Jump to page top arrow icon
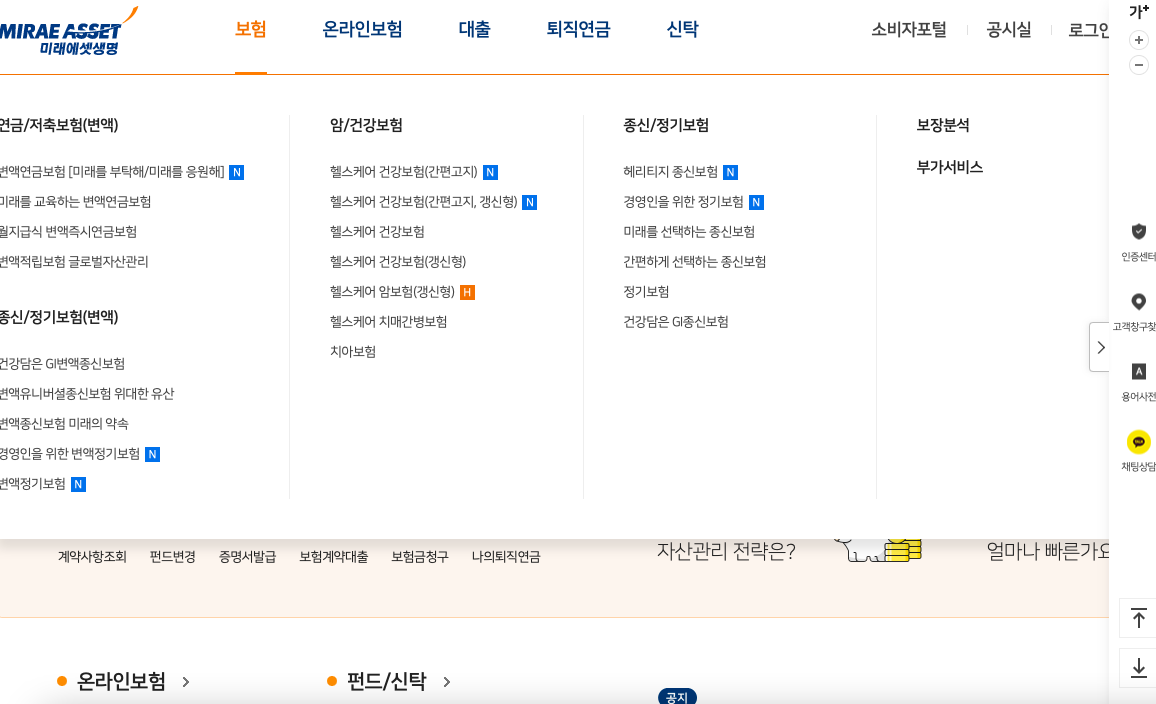The height and width of the screenshot is (704, 1156). click(1138, 618)
